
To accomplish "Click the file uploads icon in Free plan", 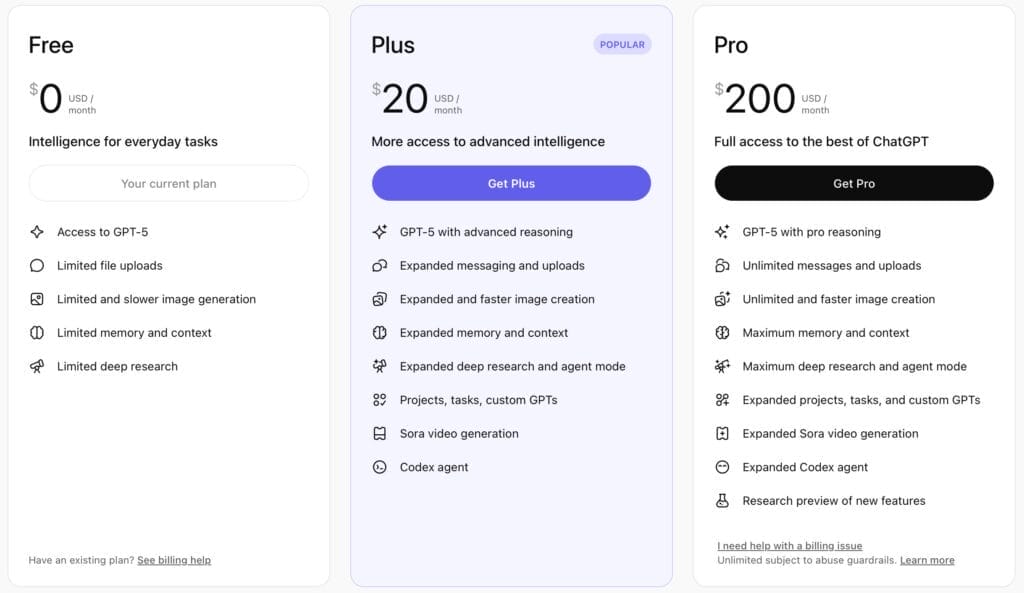I will click(x=37, y=266).
